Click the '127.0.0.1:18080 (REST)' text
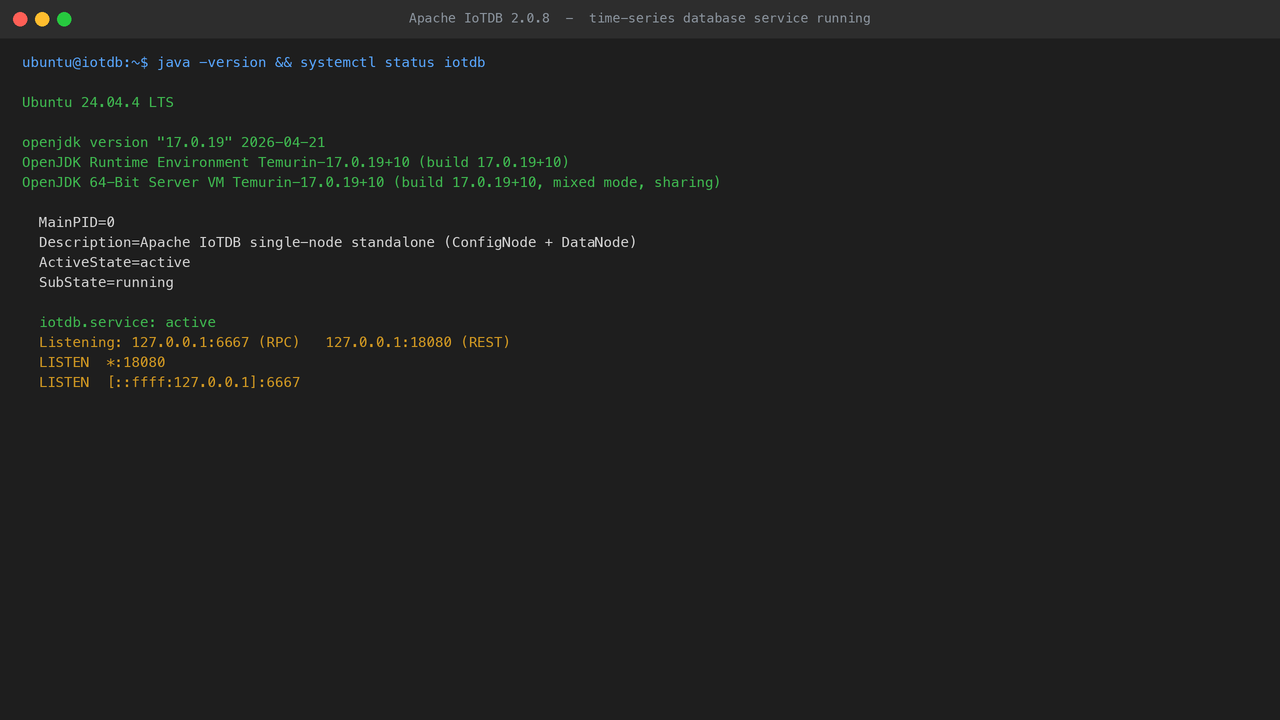Viewport: 1280px width, 720px height. click(418, 342)
